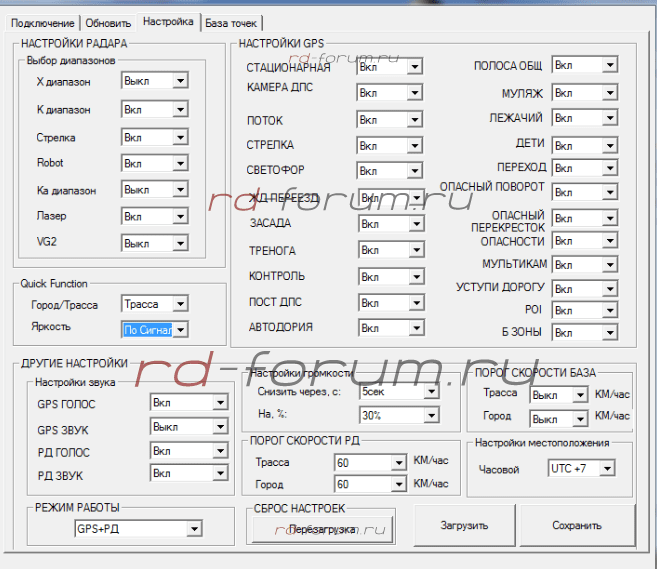This screenshot has height=569, width=657.
Task: Expand the Б ЗОНЫ dropdown
Action: tap(585, 333)
